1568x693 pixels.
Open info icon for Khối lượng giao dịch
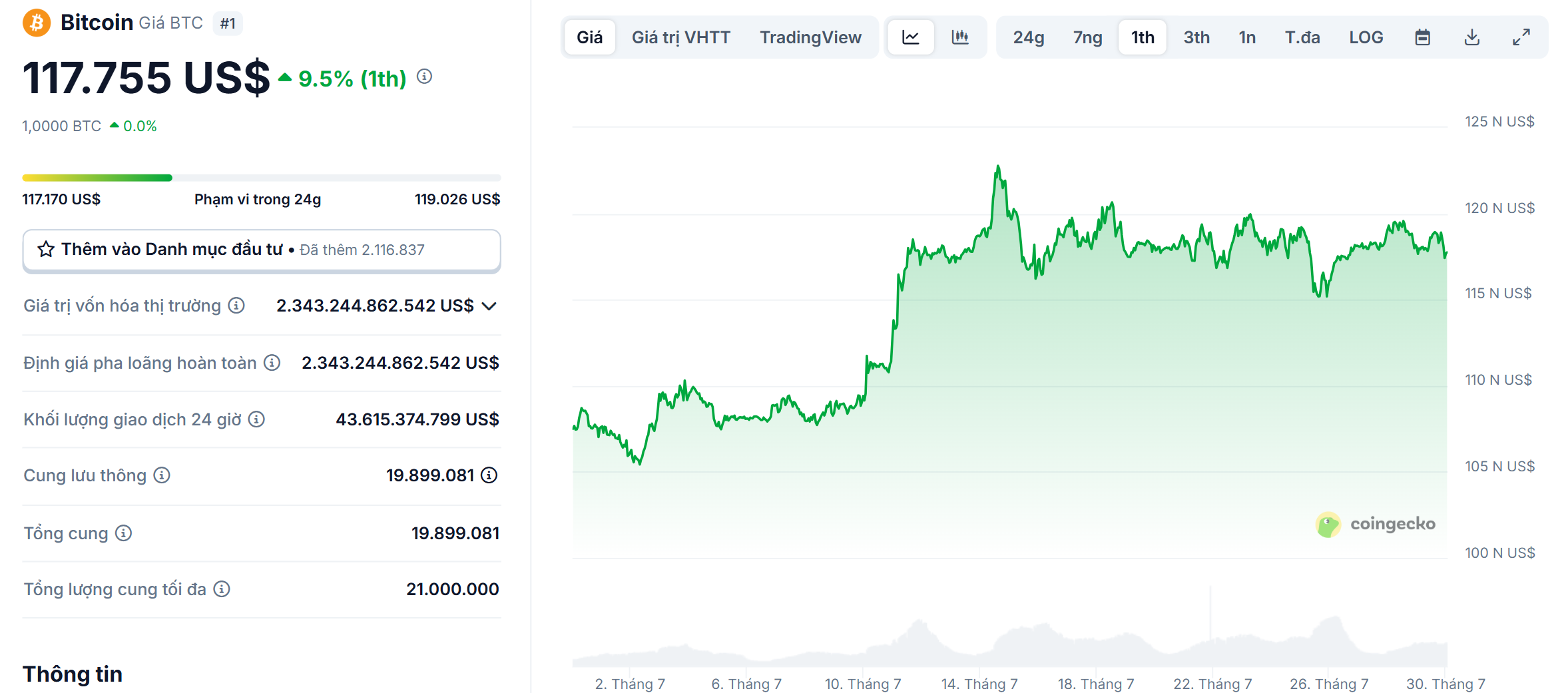(x=256, y=419)
